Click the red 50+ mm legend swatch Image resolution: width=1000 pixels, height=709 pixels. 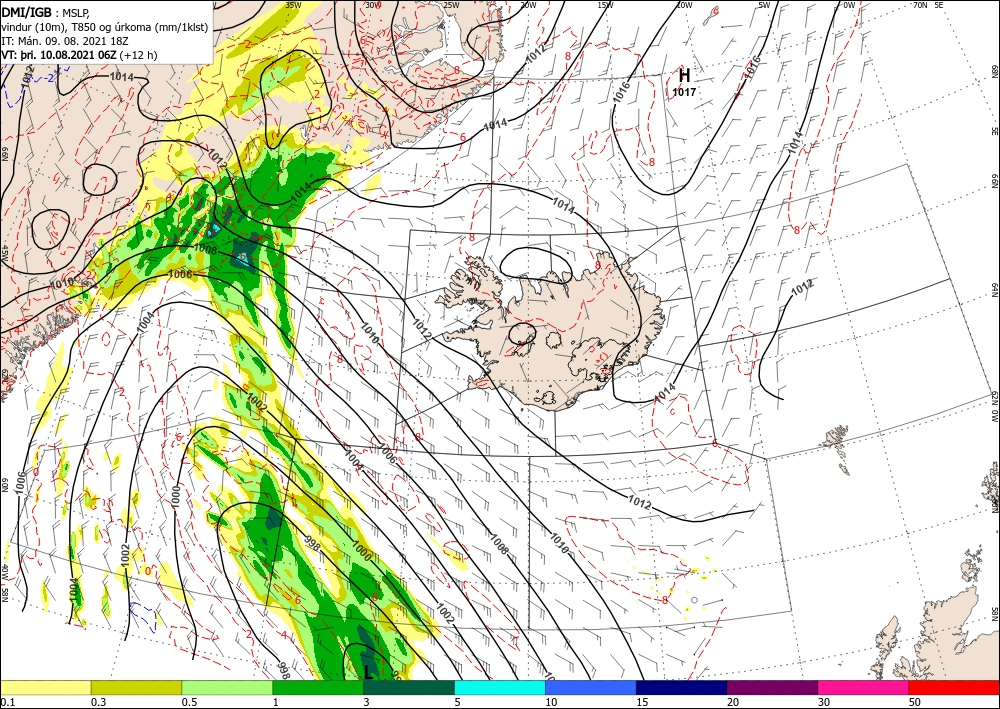tap(954, 687)
